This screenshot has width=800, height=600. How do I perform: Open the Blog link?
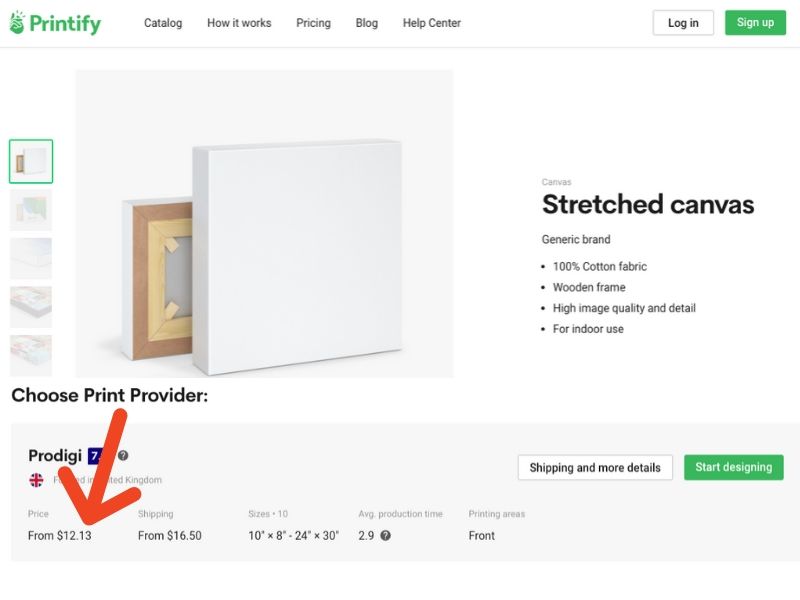click(x=367, y=23)
